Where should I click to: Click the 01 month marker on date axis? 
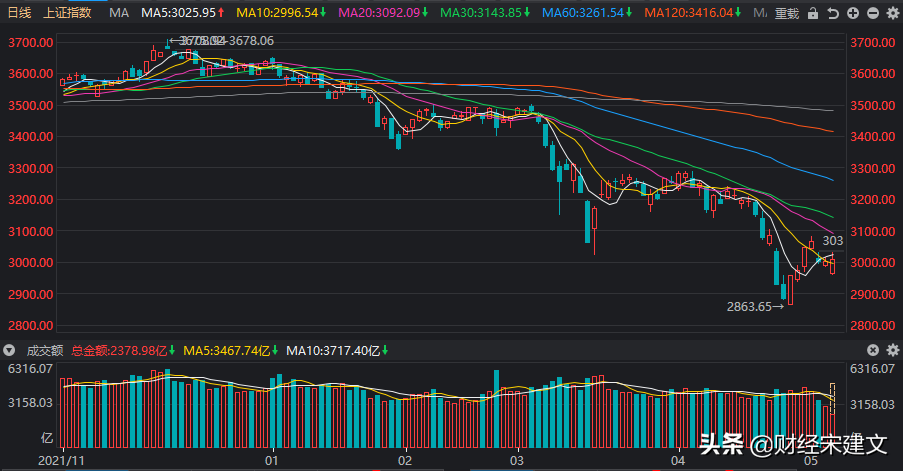[271, 461]
